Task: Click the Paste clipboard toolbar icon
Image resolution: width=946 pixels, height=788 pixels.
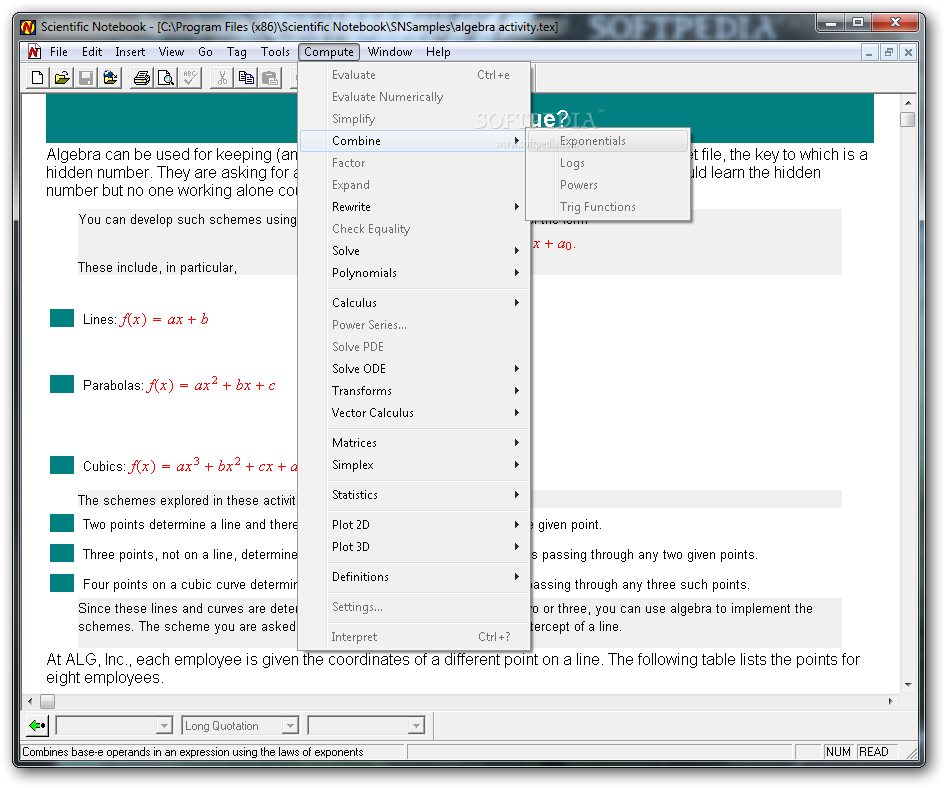Action: pos(270,78)
